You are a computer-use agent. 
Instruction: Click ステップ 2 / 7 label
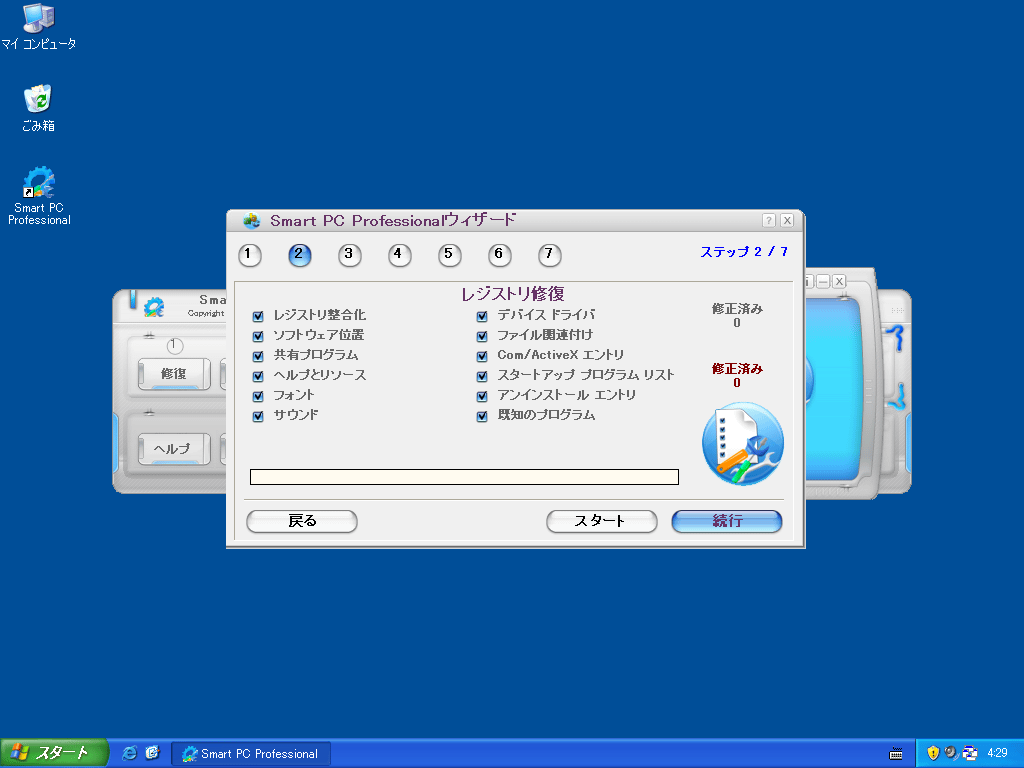point(744,252)
